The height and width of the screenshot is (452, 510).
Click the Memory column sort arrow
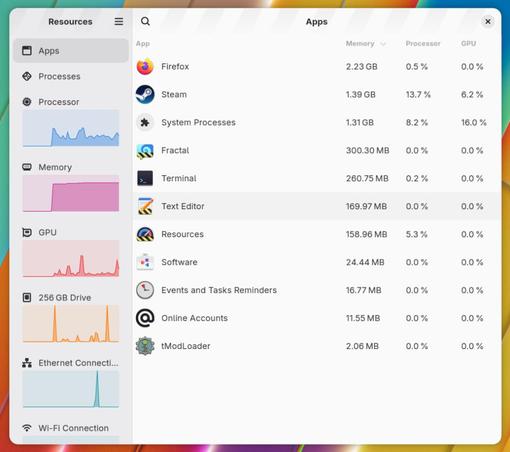point(383,44)
